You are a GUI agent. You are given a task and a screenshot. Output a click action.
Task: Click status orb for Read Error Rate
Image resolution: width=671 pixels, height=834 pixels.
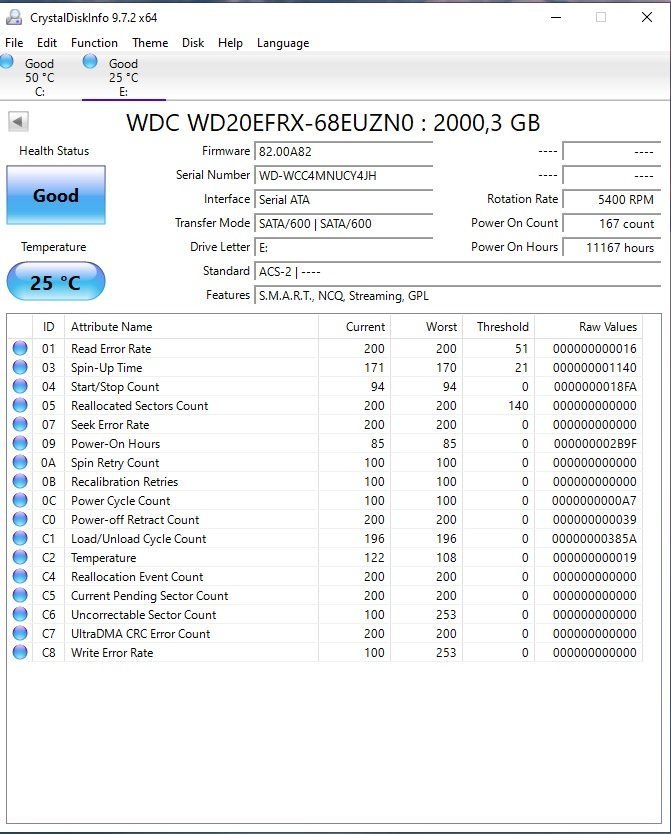click(20, 349)
